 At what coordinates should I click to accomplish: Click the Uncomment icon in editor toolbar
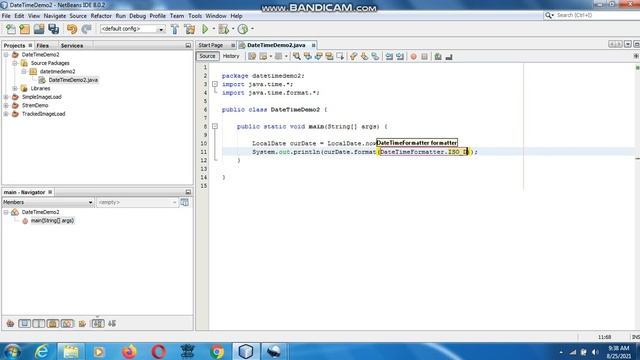(449, 57)
